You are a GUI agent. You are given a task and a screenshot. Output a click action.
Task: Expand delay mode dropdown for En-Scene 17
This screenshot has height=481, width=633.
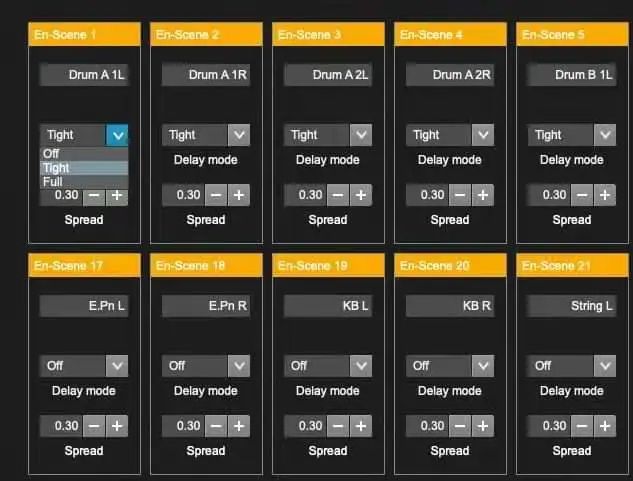click(x=116, y=366)
